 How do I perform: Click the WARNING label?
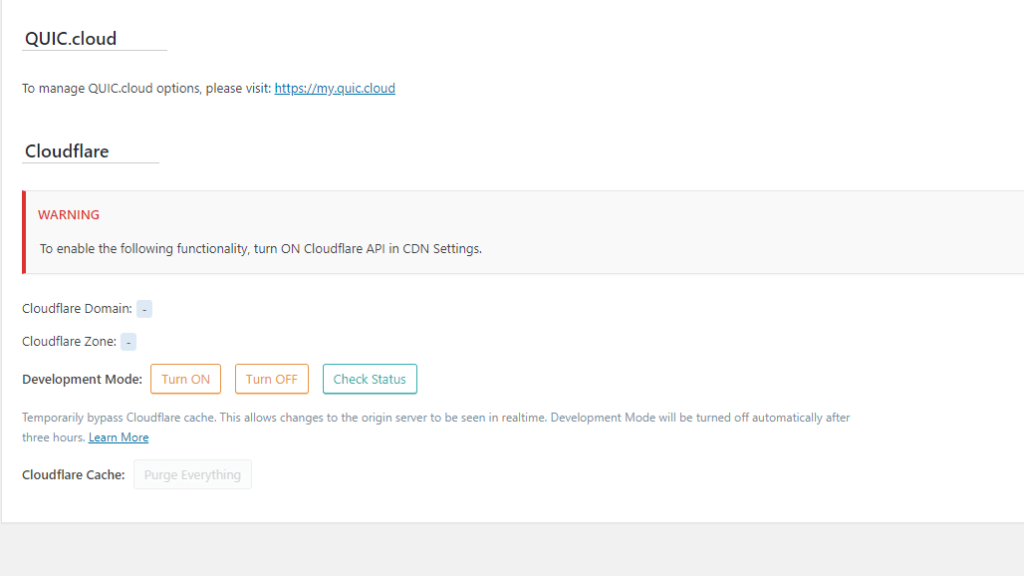click(x=69, y=215)
